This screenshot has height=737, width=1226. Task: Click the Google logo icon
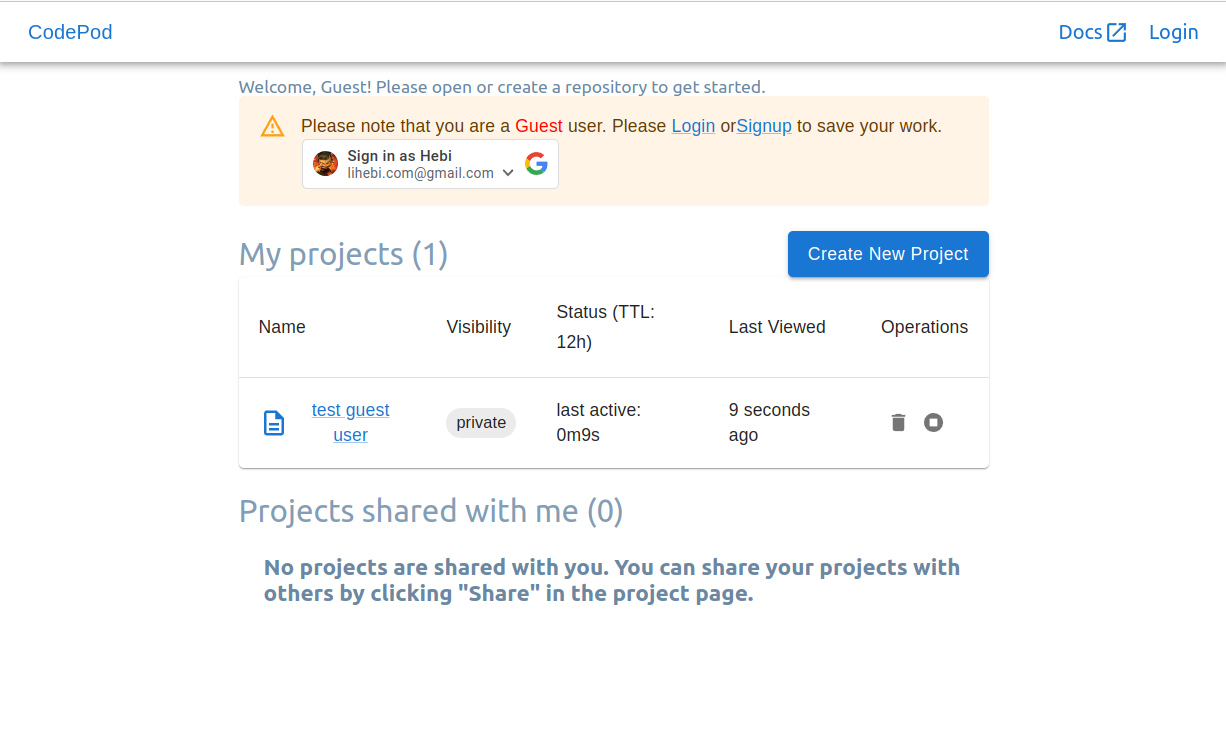[537, 164]
